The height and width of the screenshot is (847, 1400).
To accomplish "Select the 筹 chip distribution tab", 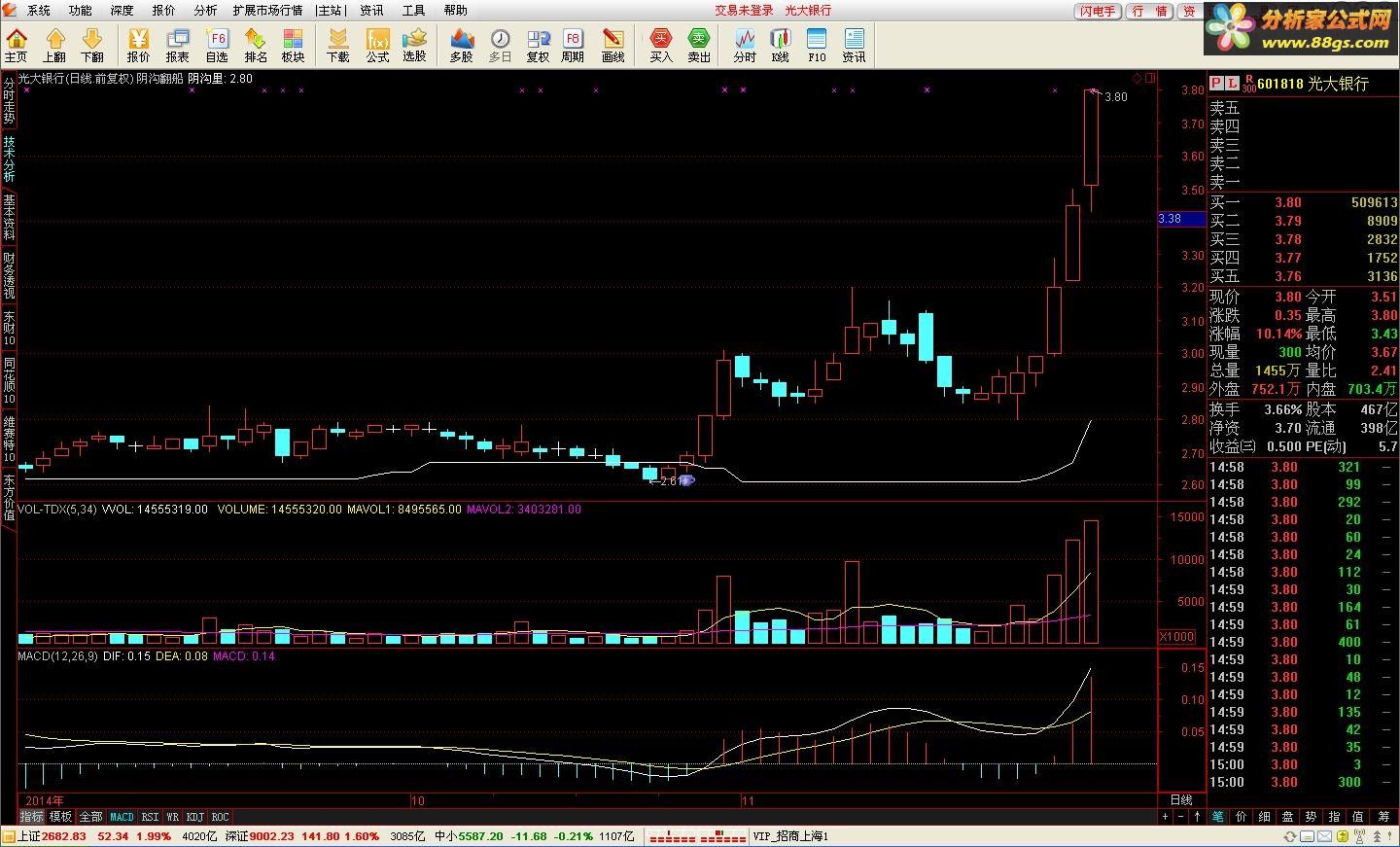I will pos(1383,817).
